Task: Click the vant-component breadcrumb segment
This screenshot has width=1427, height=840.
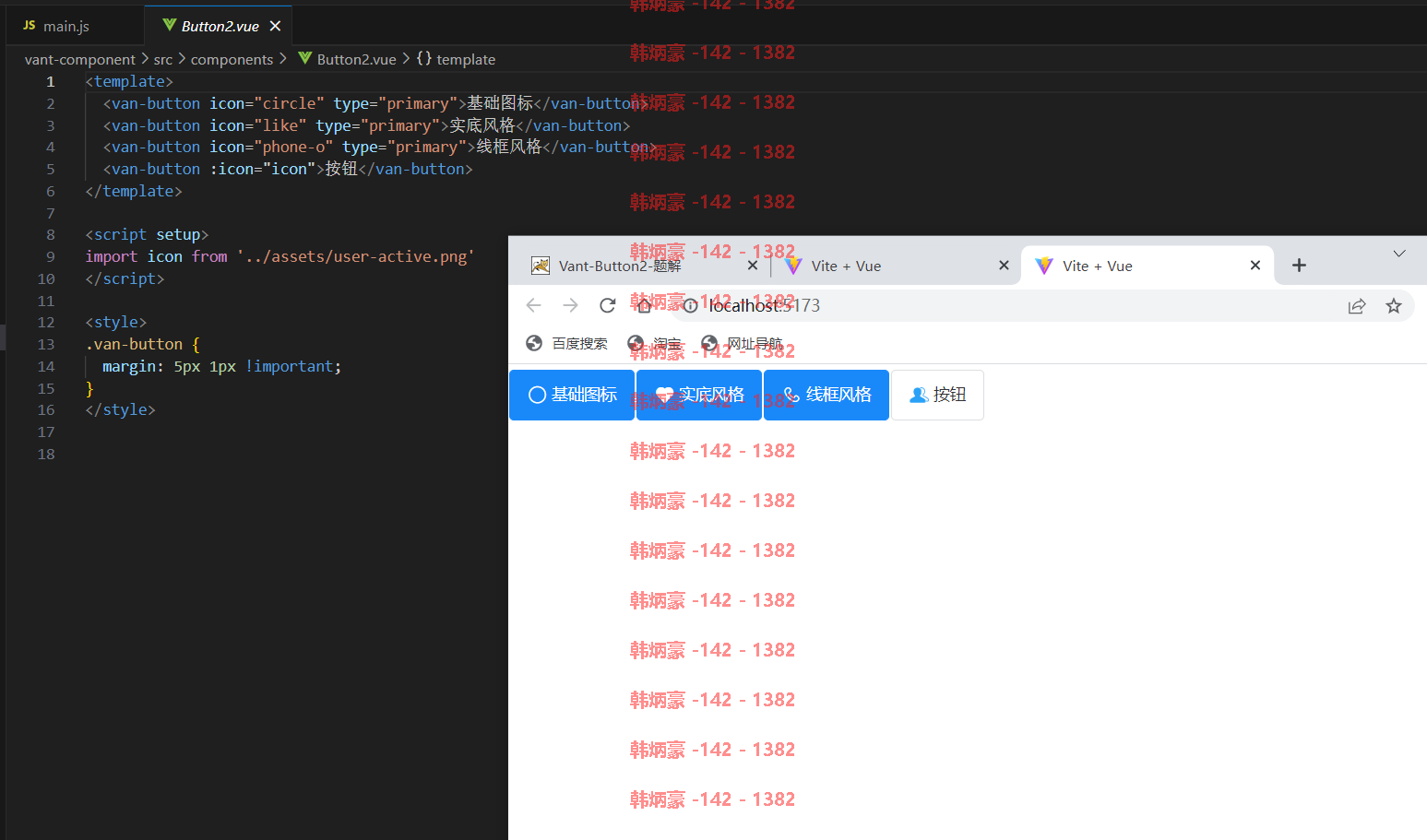Action: 79,59
